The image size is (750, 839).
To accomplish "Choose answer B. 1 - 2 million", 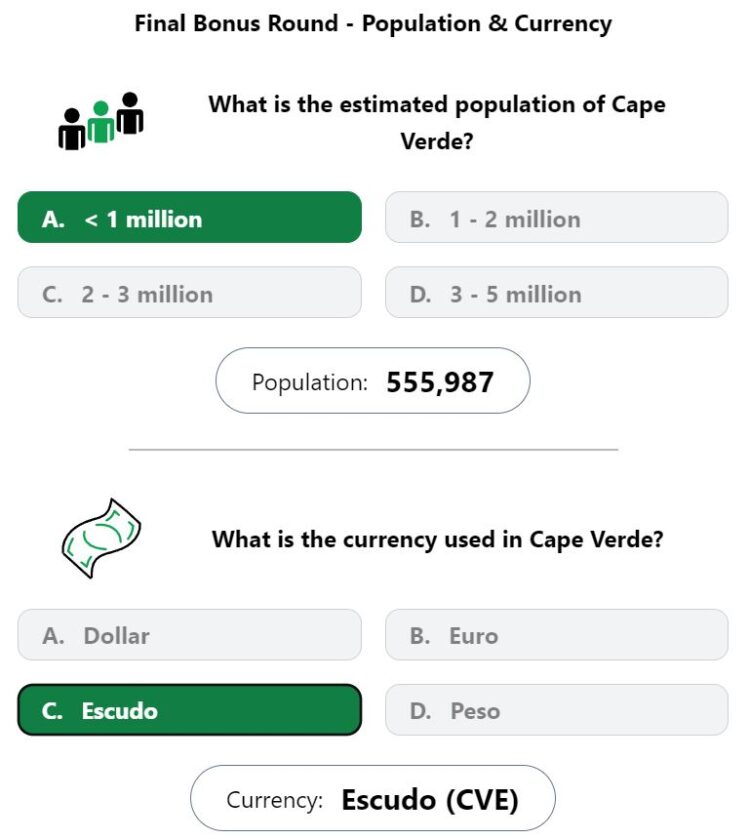I will pyautogui.click(x=556, y=217).
